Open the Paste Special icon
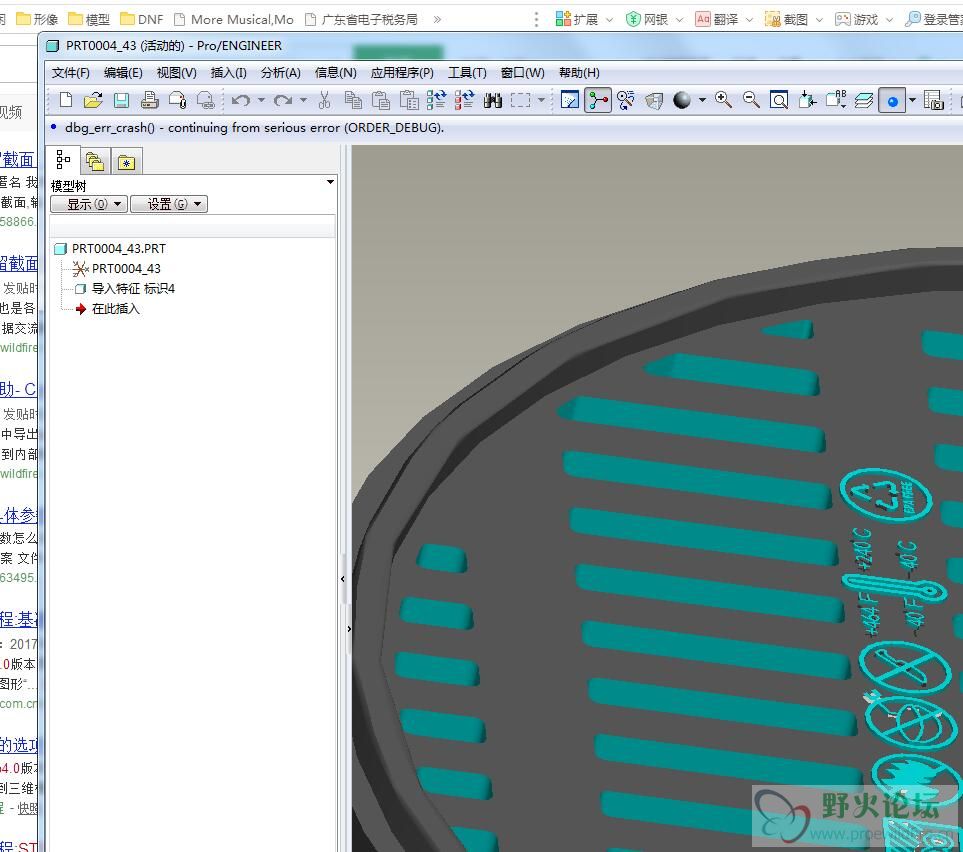Screen dimensions: 963x852 click(409, 100)
